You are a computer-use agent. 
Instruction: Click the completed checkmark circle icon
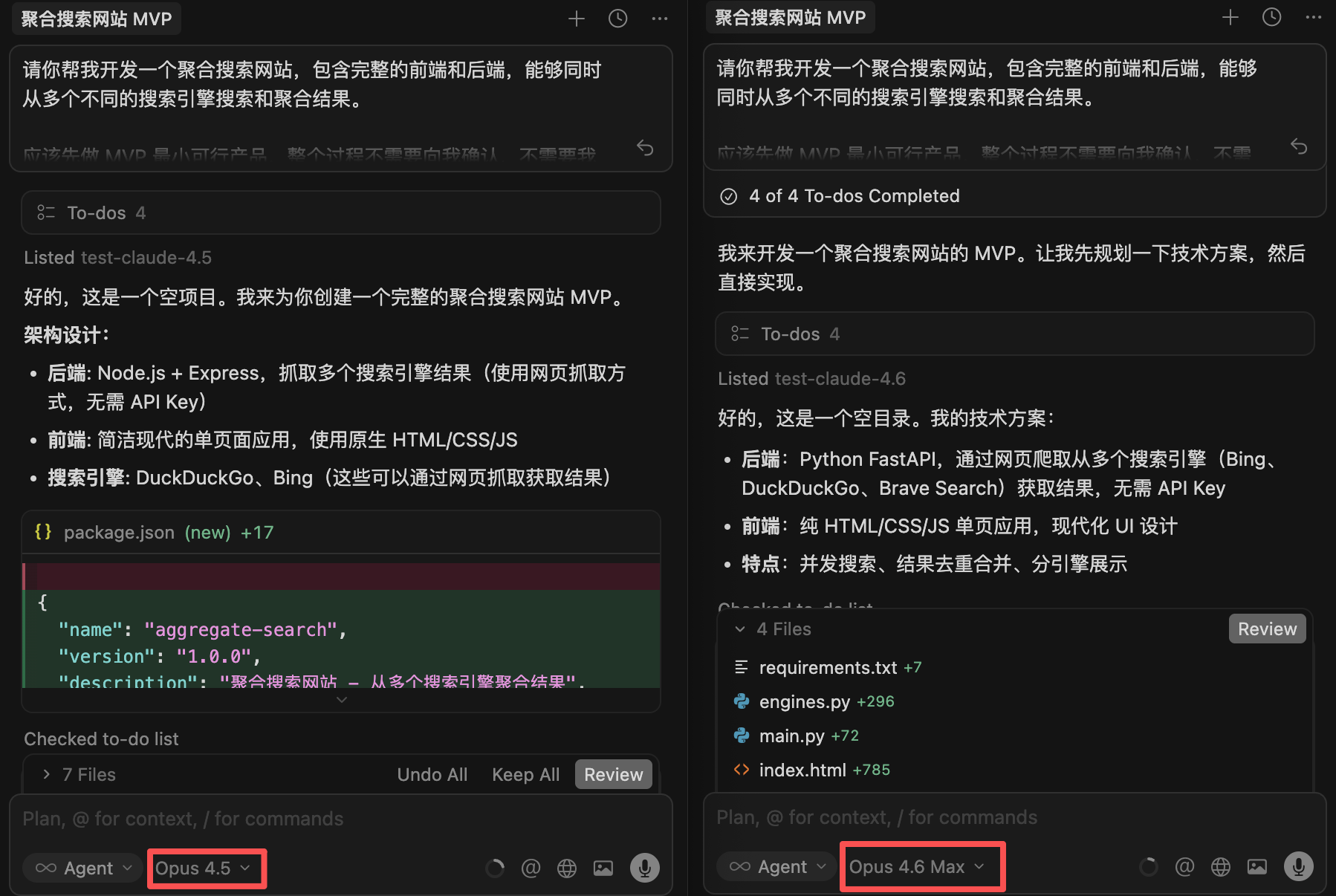pyautogui.click(x=729, y=196)
